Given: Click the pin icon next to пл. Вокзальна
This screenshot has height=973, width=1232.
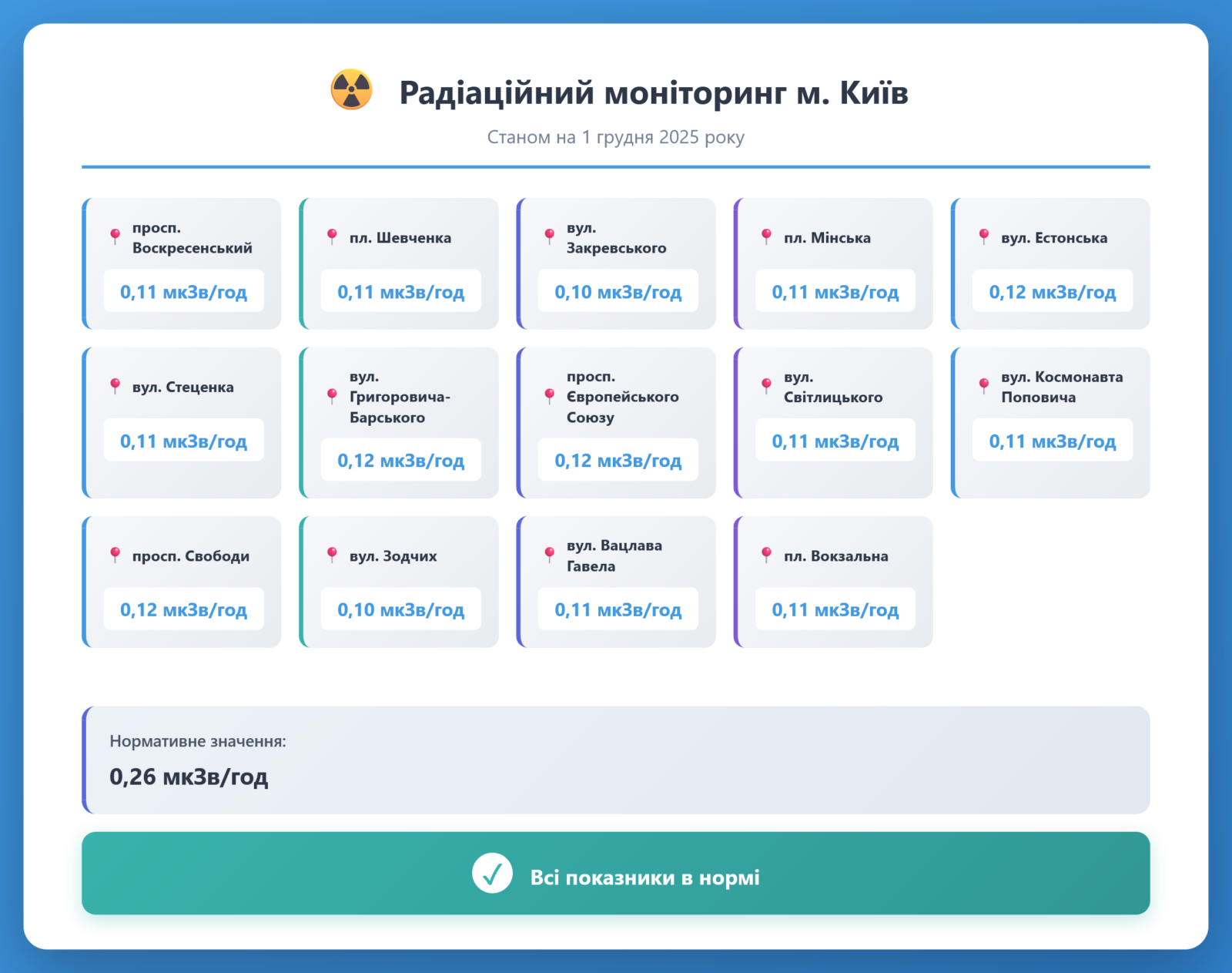Looking at the screenshot, I should coord(766,555).
